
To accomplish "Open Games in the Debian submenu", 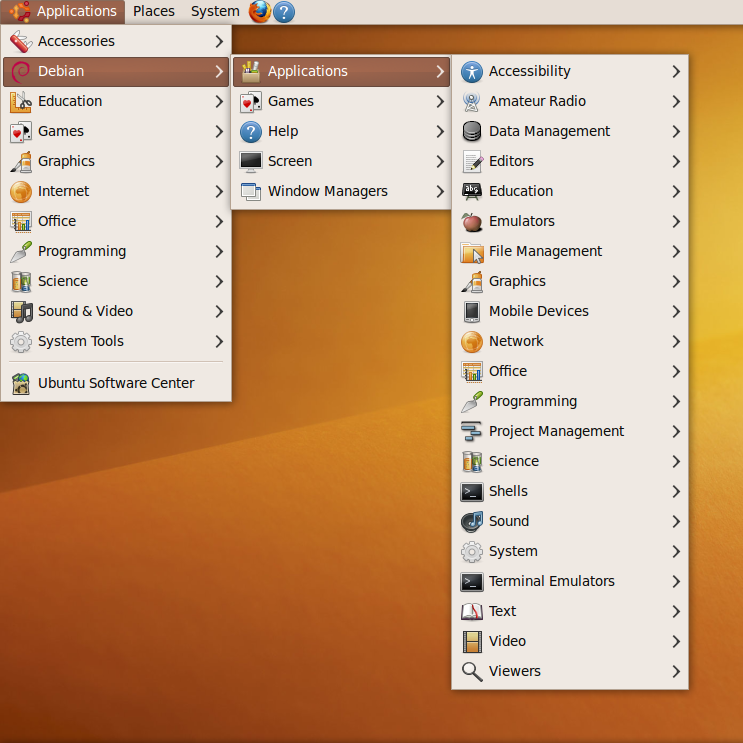I will pyautogui.click(x=341, y=101).
